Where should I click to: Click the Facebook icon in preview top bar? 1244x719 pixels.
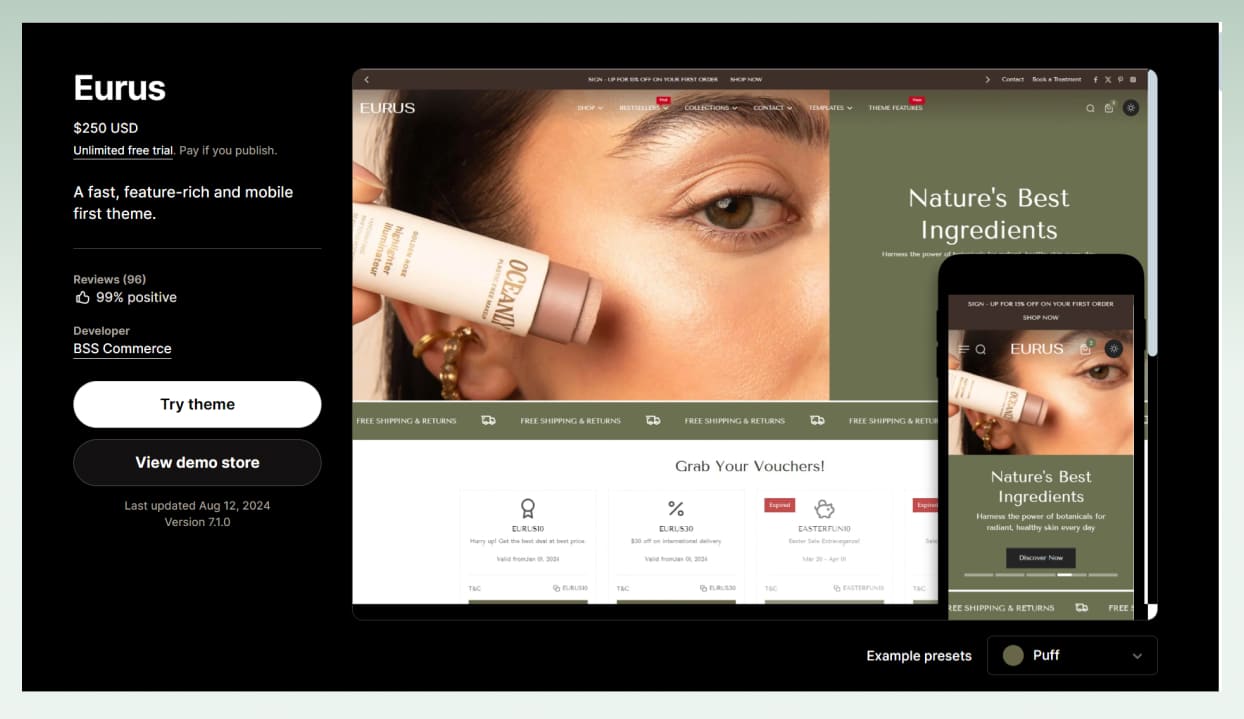pyautogui.click(x=1095, y=79)
